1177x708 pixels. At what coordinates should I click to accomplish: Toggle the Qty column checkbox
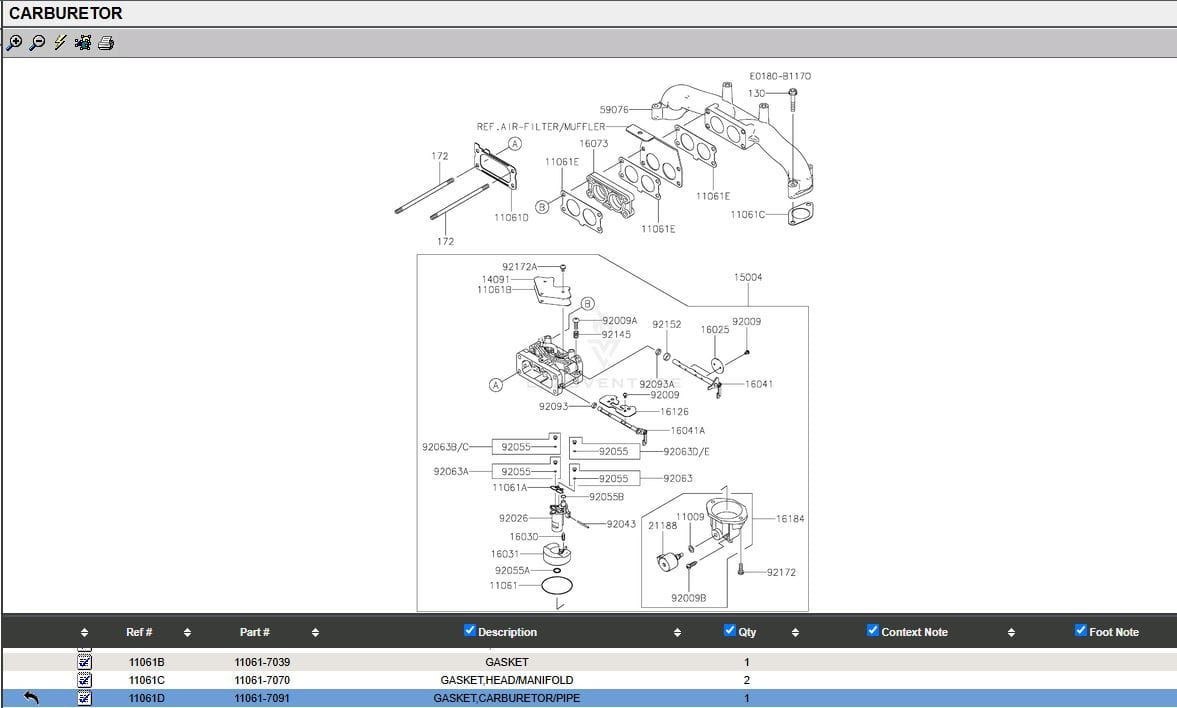click(x=729, y=631)
